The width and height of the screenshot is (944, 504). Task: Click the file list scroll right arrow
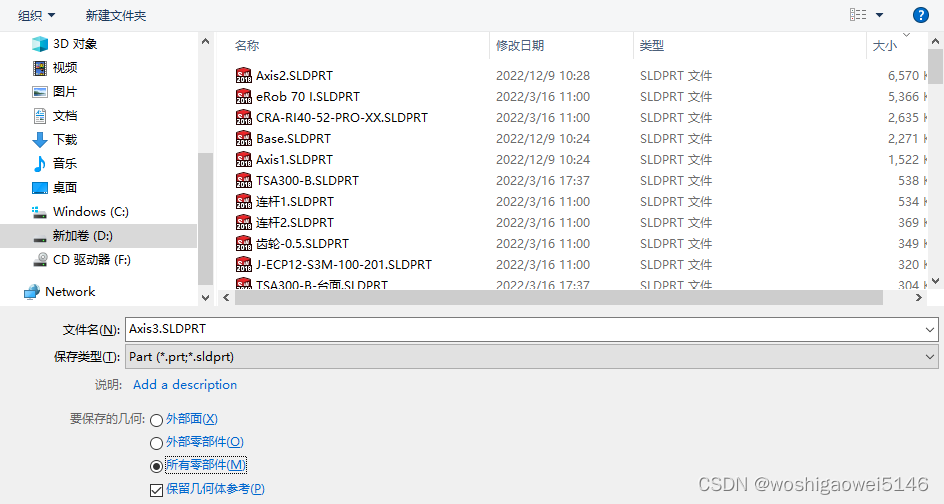click(919, 297)
